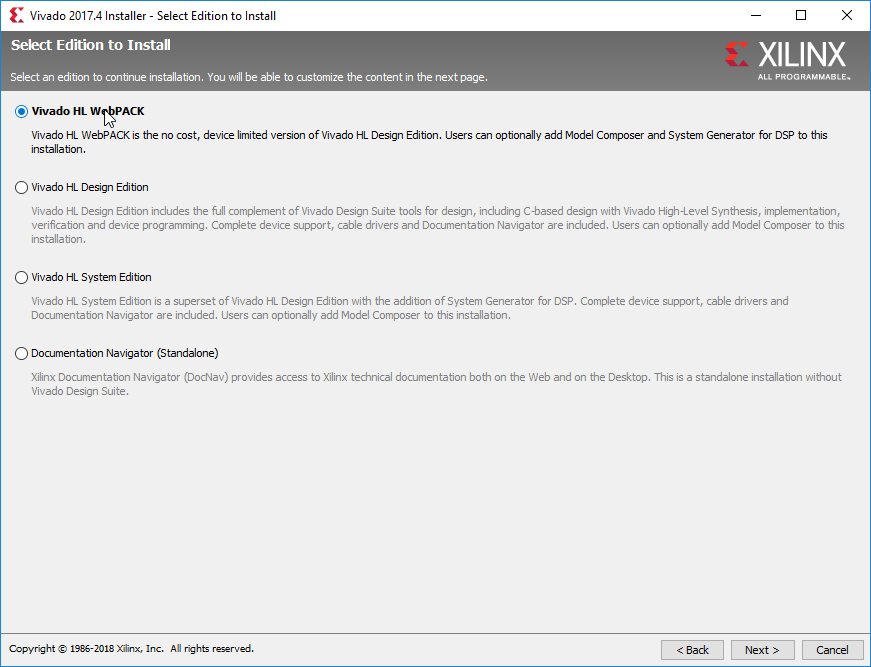
Task: Click the description beginning 'Xilinx Documentation Navigator (DocNav) provides'
Action: [437, 384]
